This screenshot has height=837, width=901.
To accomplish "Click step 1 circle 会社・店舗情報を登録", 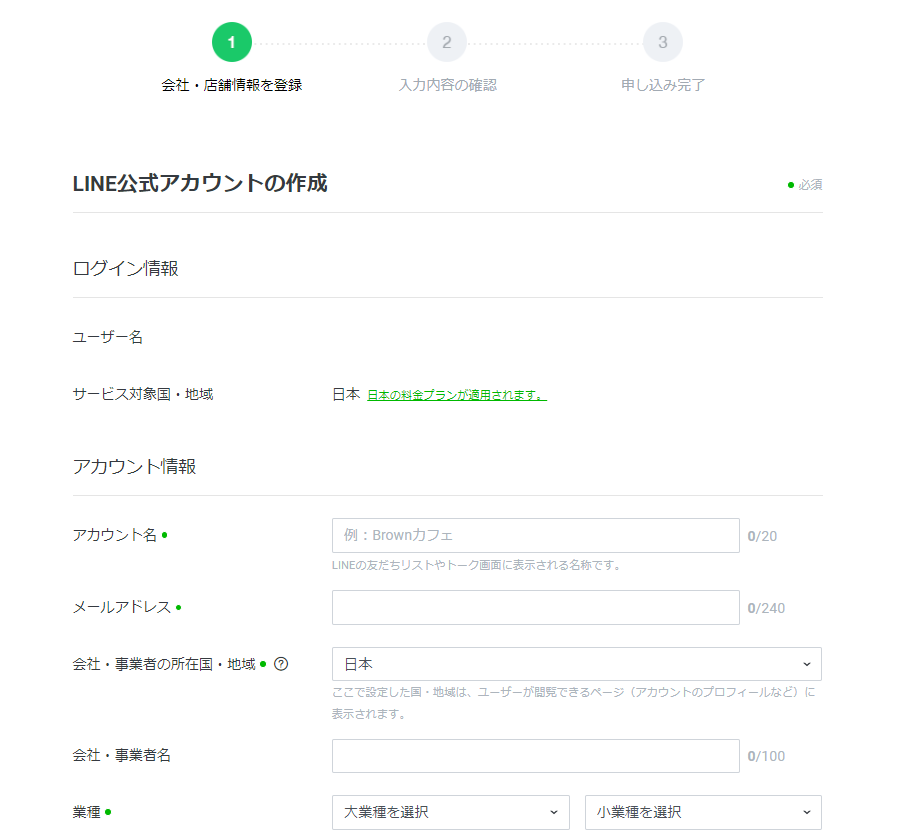I will 232,42.
